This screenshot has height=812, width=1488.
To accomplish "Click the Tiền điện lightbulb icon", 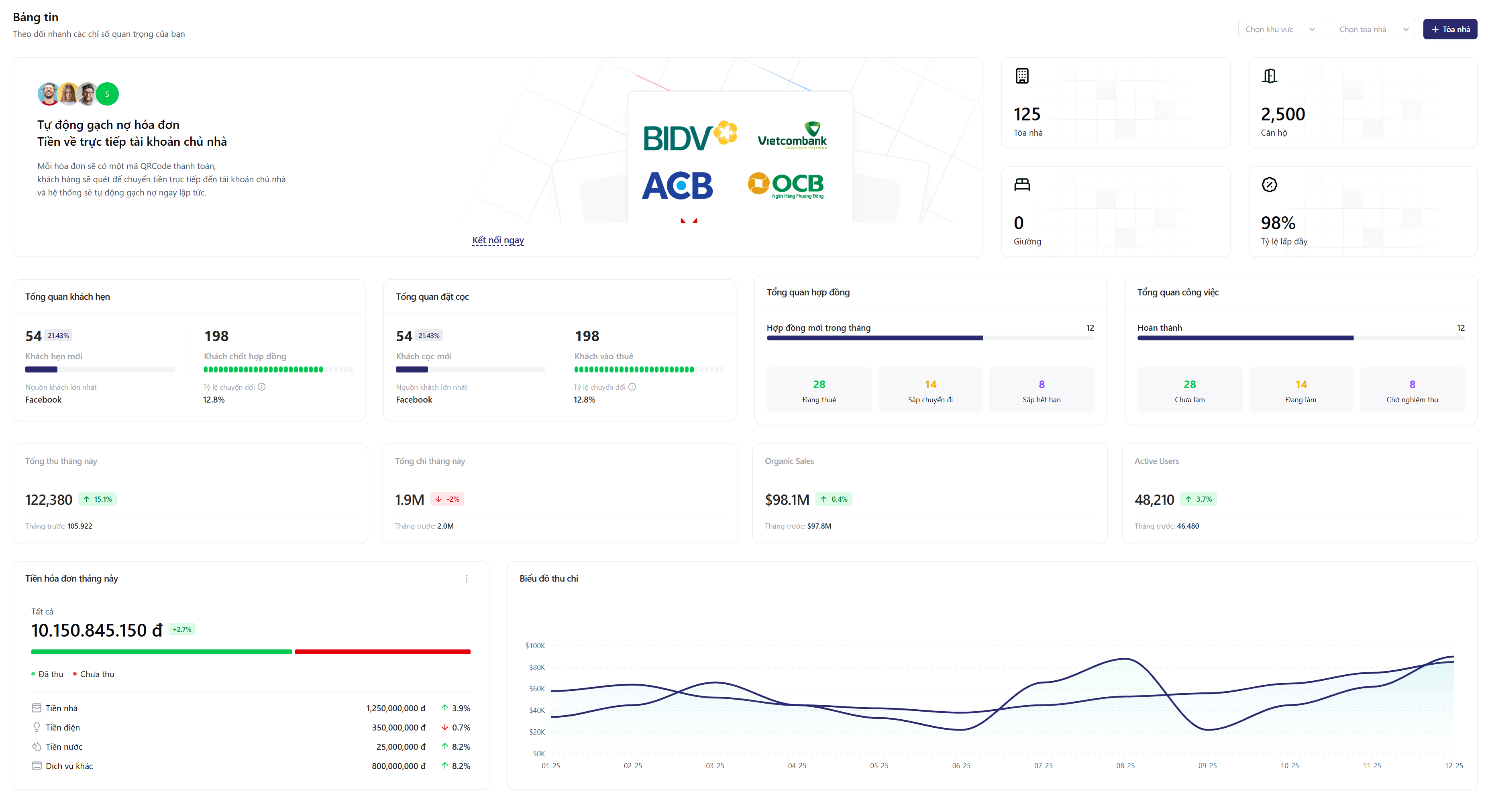I will (37, 727).
